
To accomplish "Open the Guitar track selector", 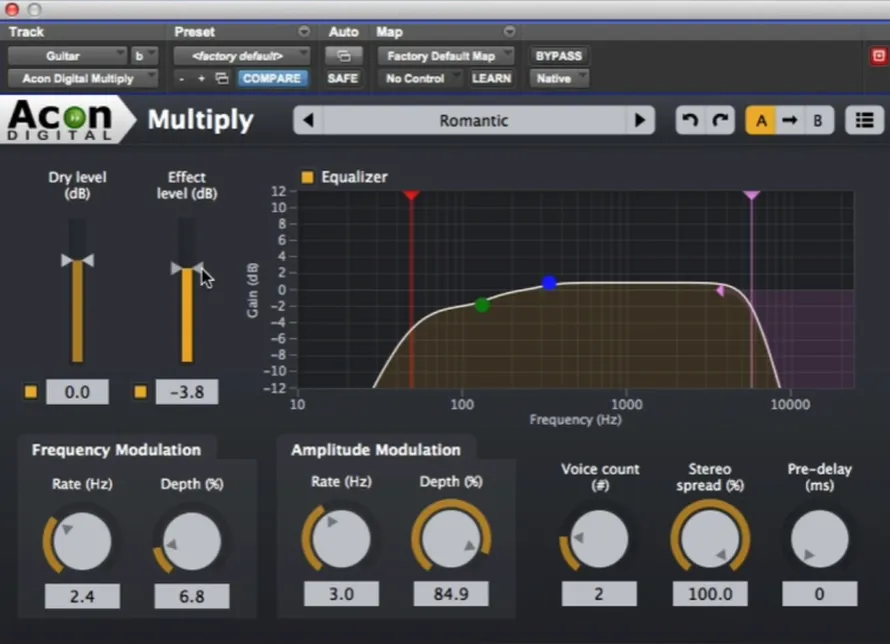I will tap(67, 56).
